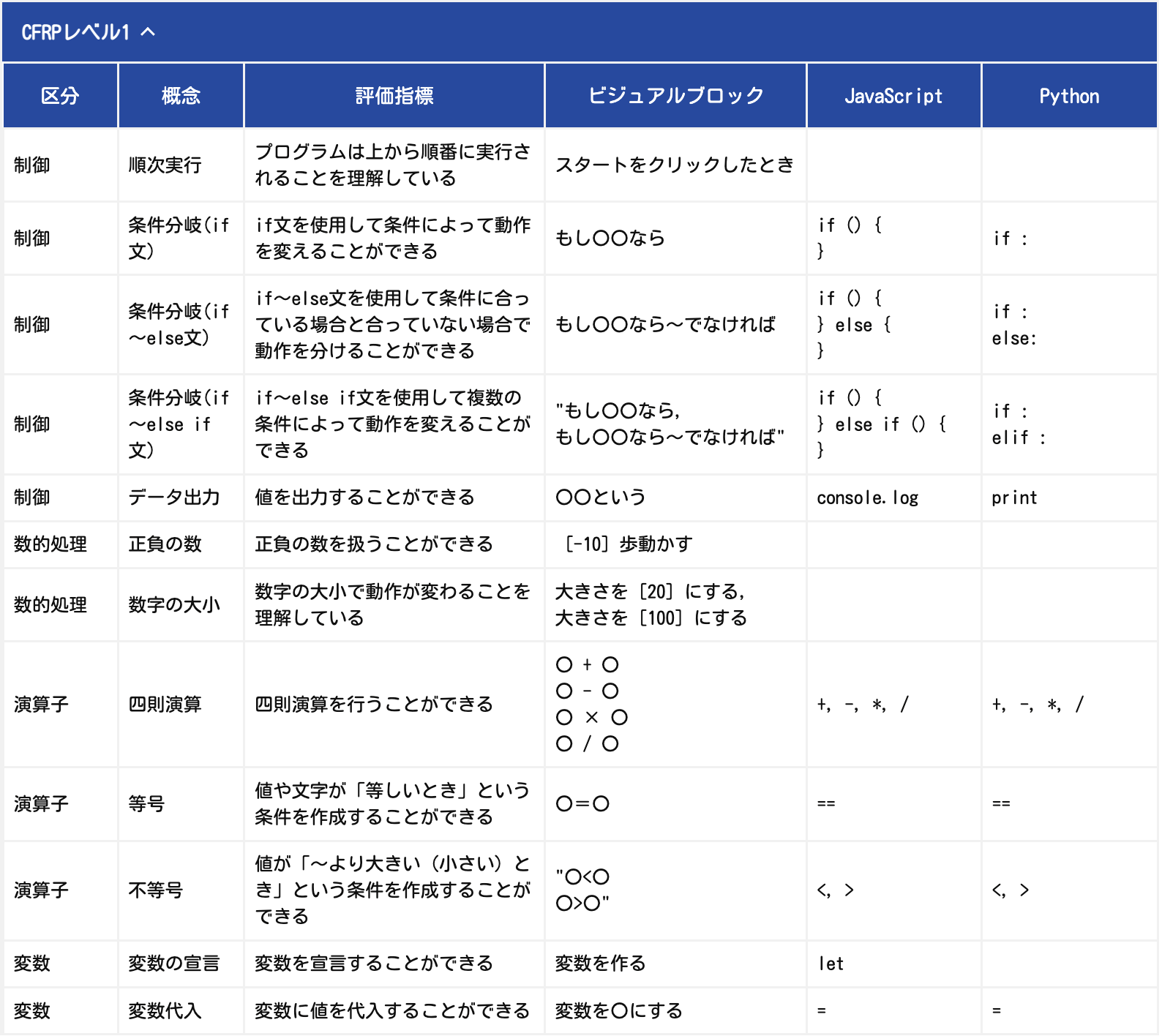Select the データ出力 concept cell
Screen dimensions: 1162x1036
click(174, 498)
